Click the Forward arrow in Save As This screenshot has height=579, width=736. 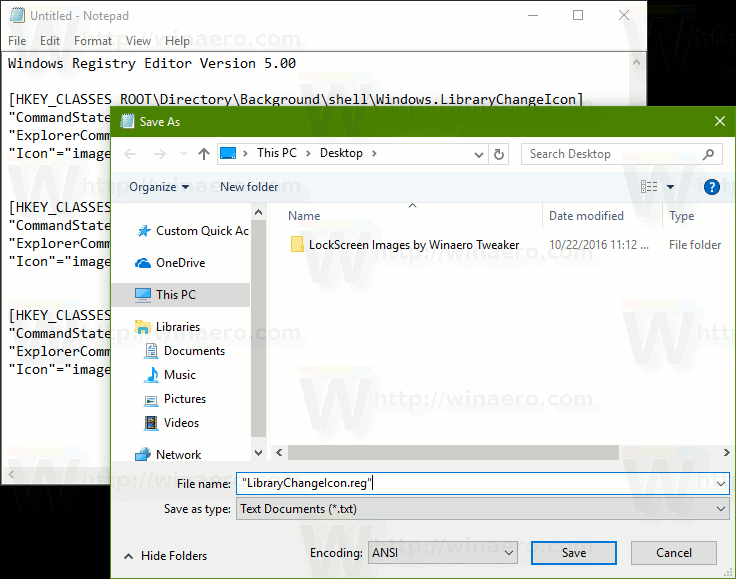click(160, 154)
